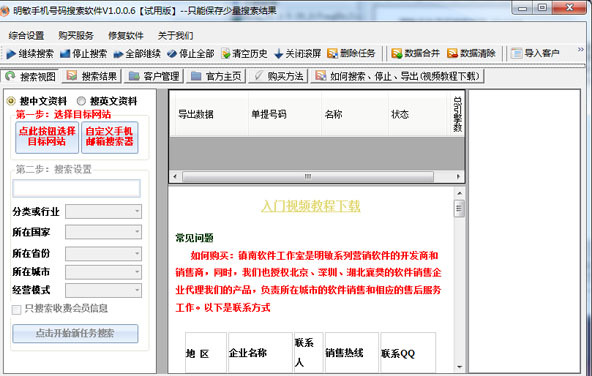
Task: Click 点击开始新任务搜索 button
Action: pyautogui.click(x=76, y=333)
